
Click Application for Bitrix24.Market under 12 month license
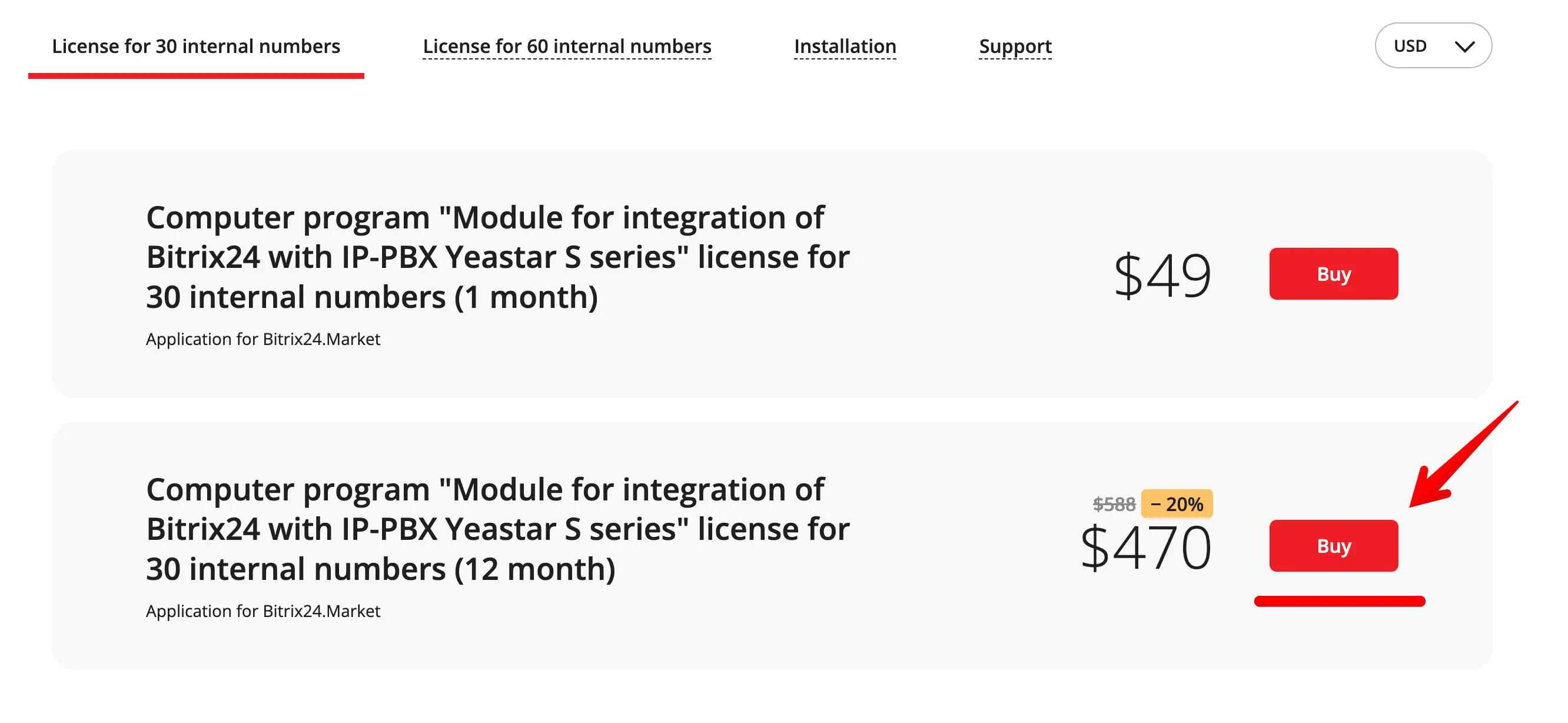pyautogui.click(x=263, y=611)
